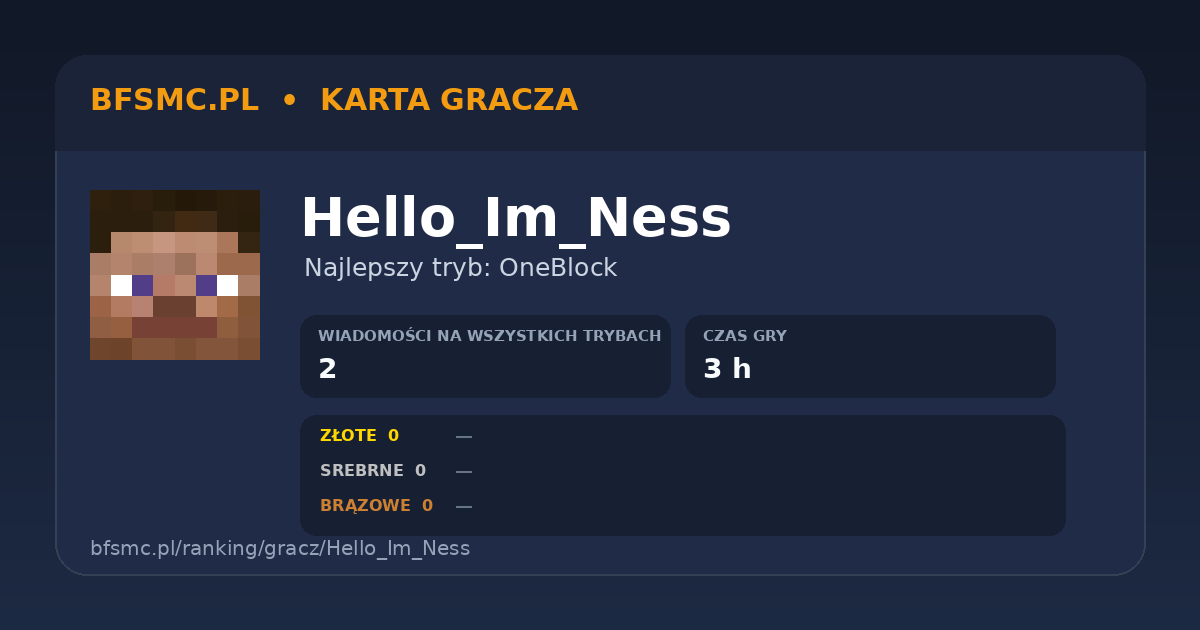Click the BFSMC.PL site name
Image resolution: width=1200 pixels, height=630 pixels.
(174, 101)
